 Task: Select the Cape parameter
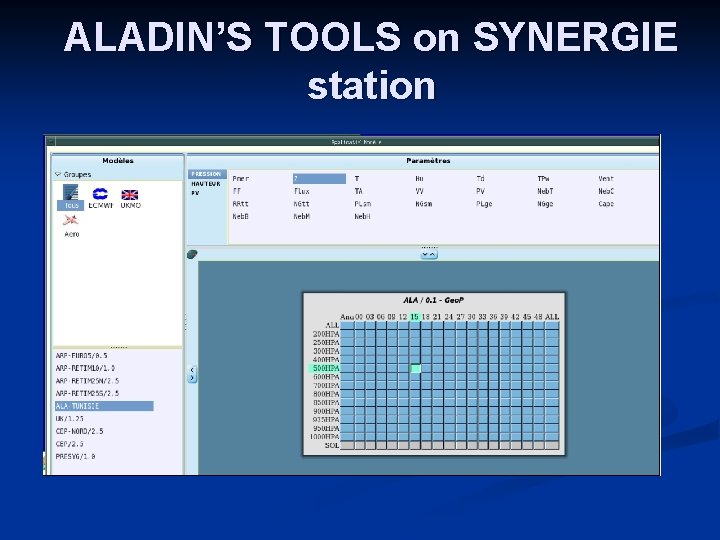click(x=606, y=203)
